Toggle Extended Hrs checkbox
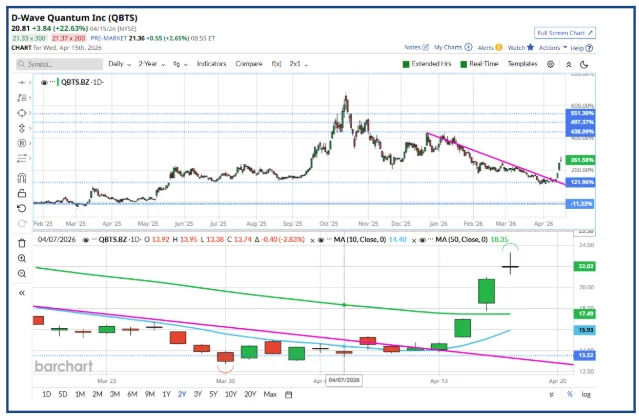 (406, 64)
